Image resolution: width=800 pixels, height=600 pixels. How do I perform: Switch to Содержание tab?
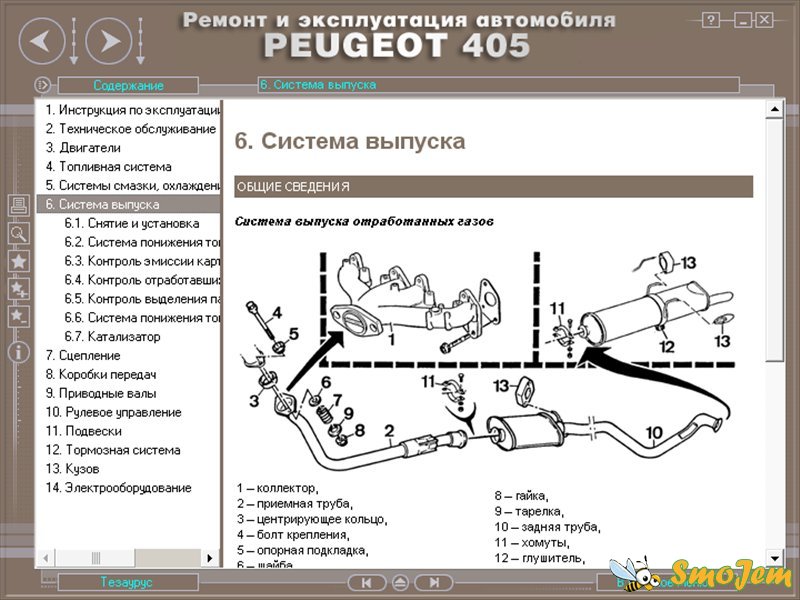pos(128,85)
